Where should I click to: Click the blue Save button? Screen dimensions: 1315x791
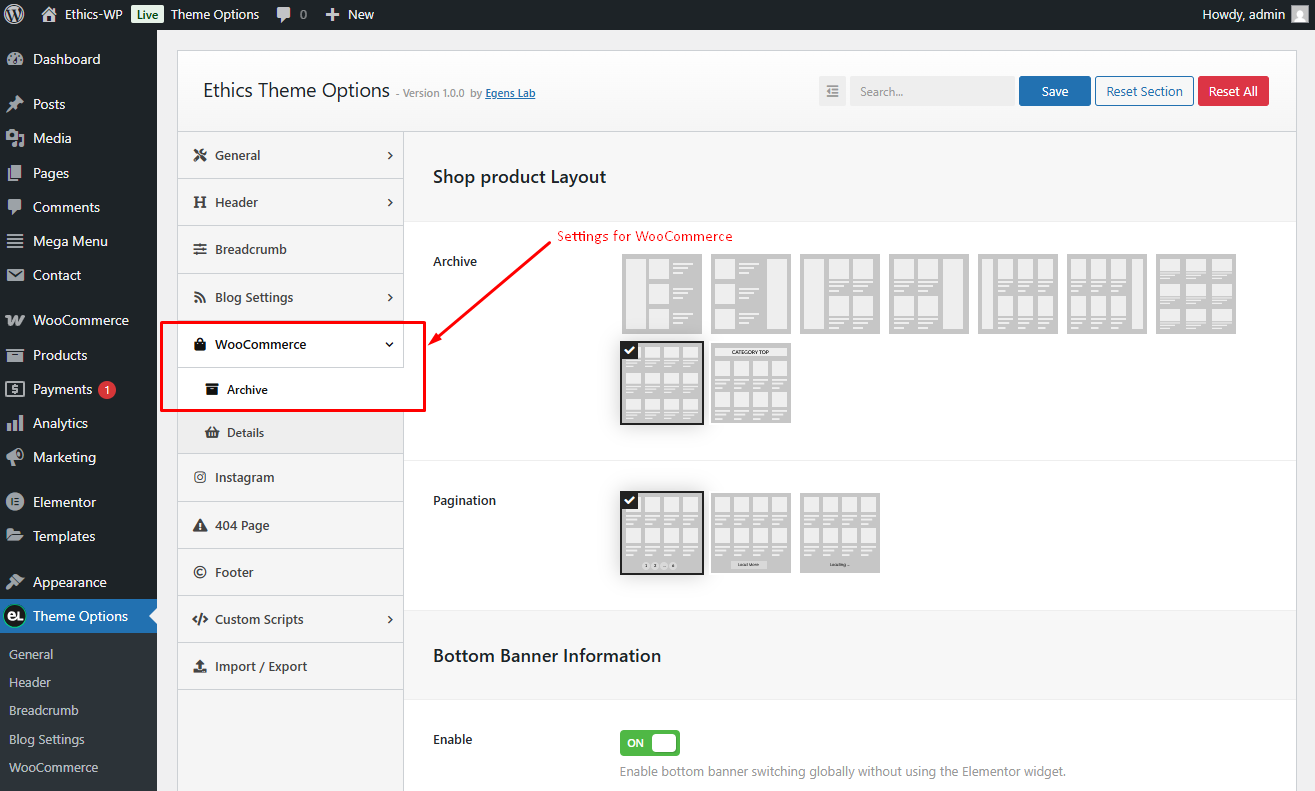(1054, 91)
